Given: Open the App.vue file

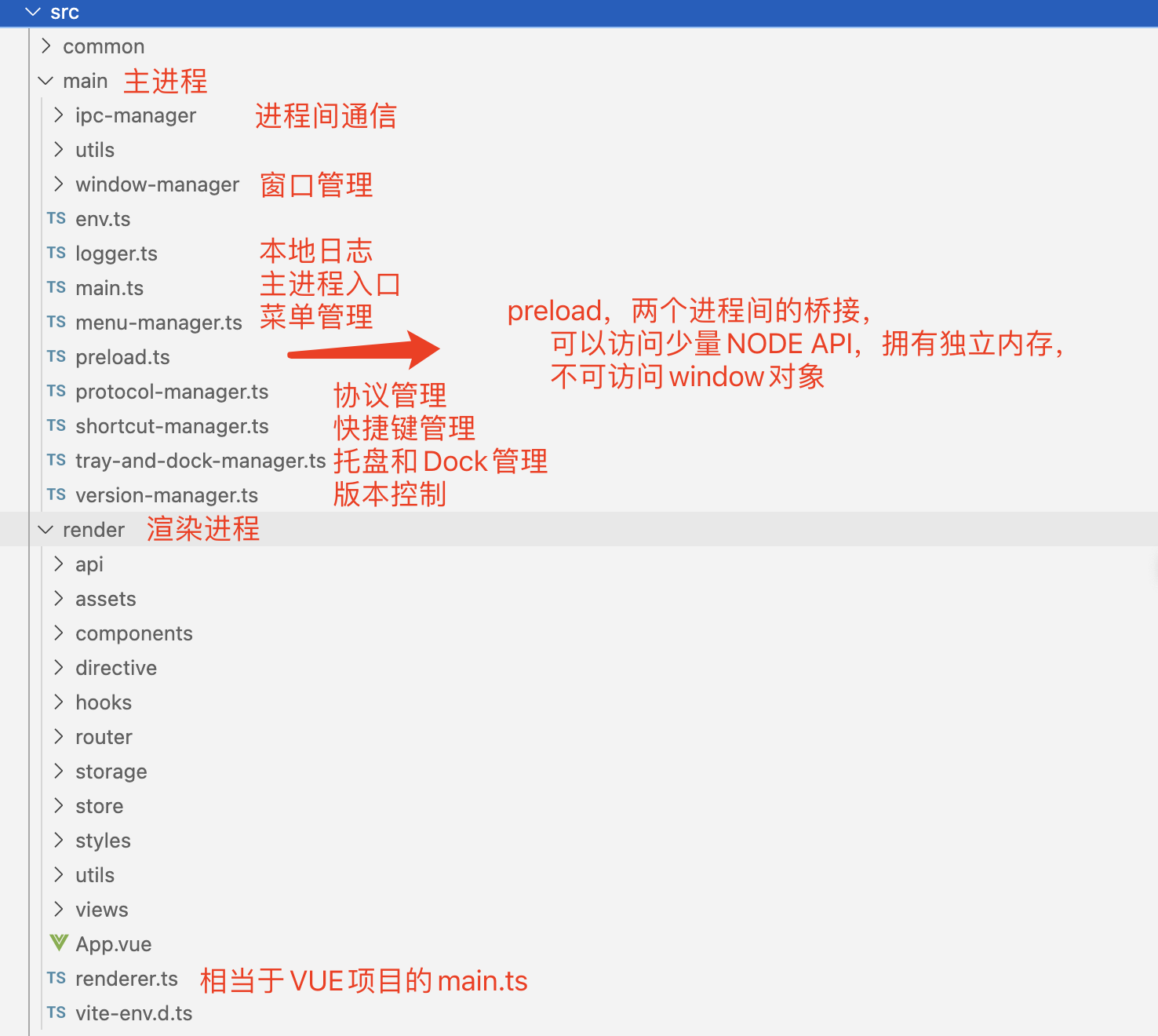Looking at the screenshot, I should pos(113,944).
